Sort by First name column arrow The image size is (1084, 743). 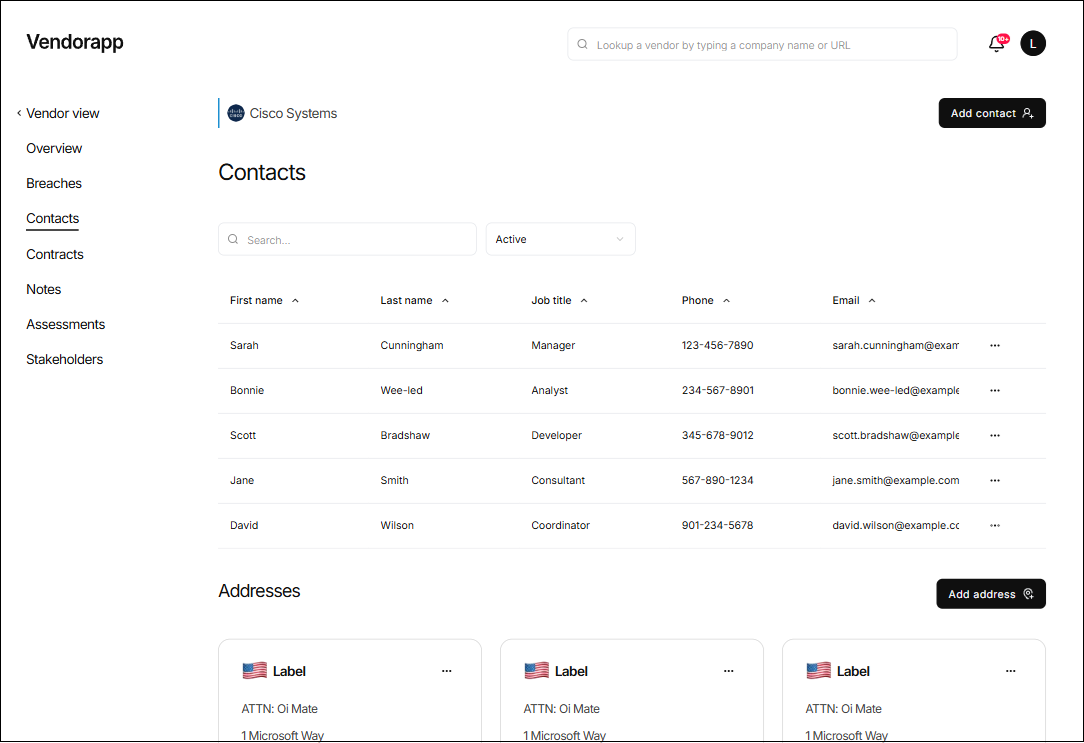(x=295, y=301)
